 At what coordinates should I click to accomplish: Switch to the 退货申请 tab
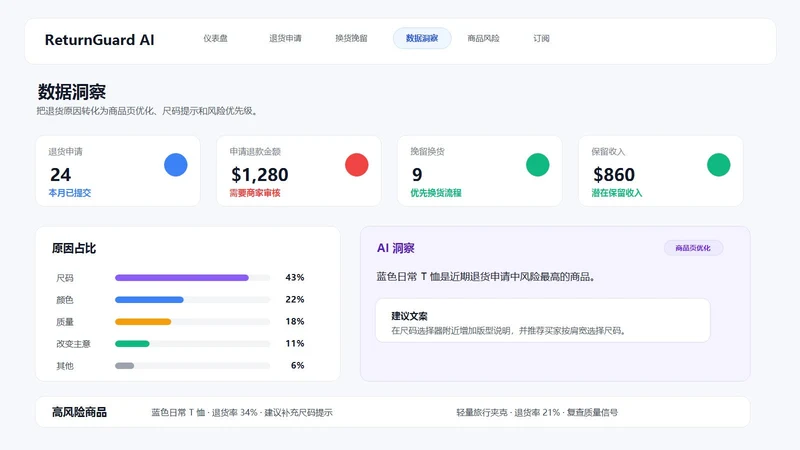click(285, 38)
